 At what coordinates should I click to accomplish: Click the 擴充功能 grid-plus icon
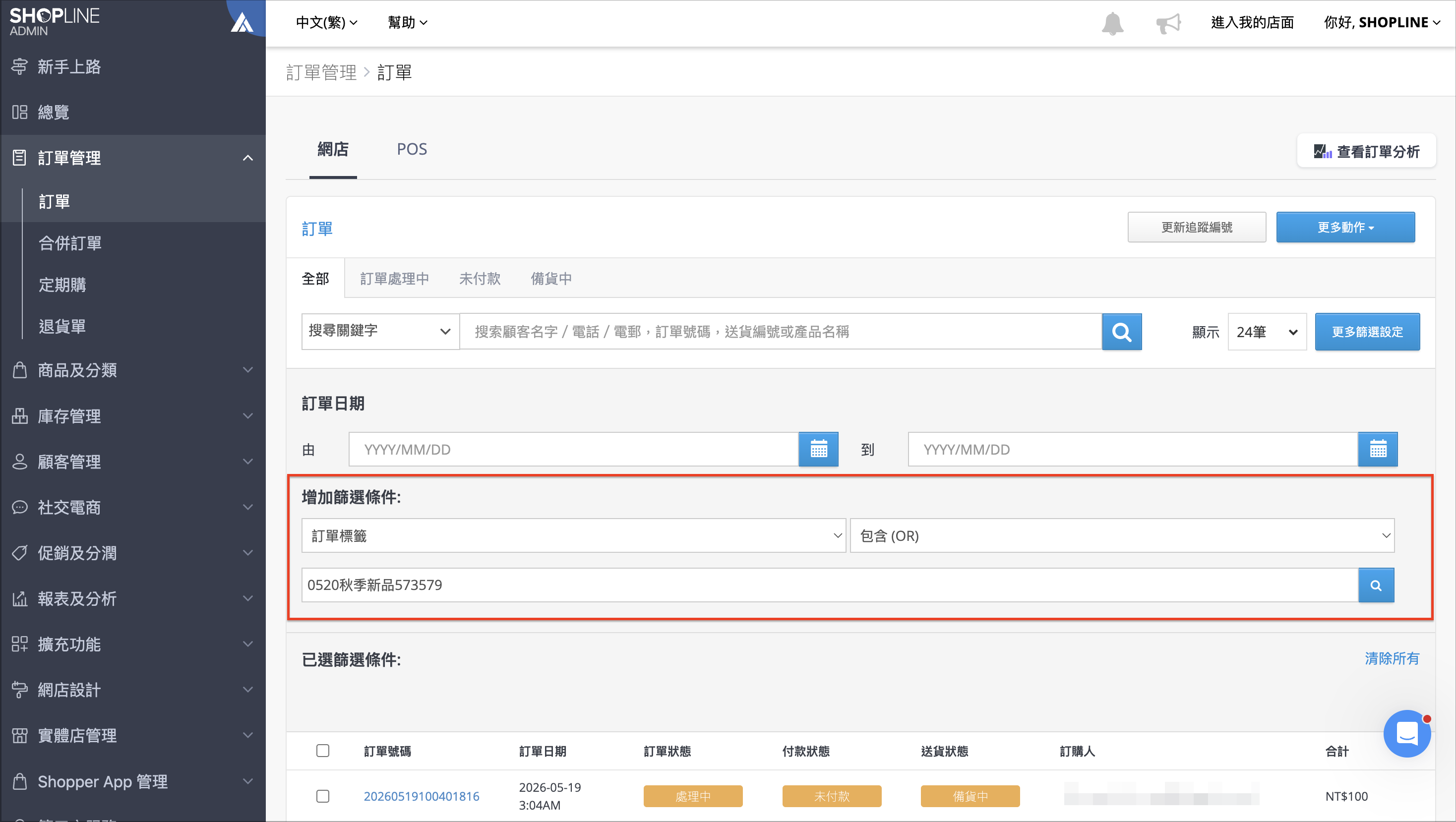click(x=20, y=644)
